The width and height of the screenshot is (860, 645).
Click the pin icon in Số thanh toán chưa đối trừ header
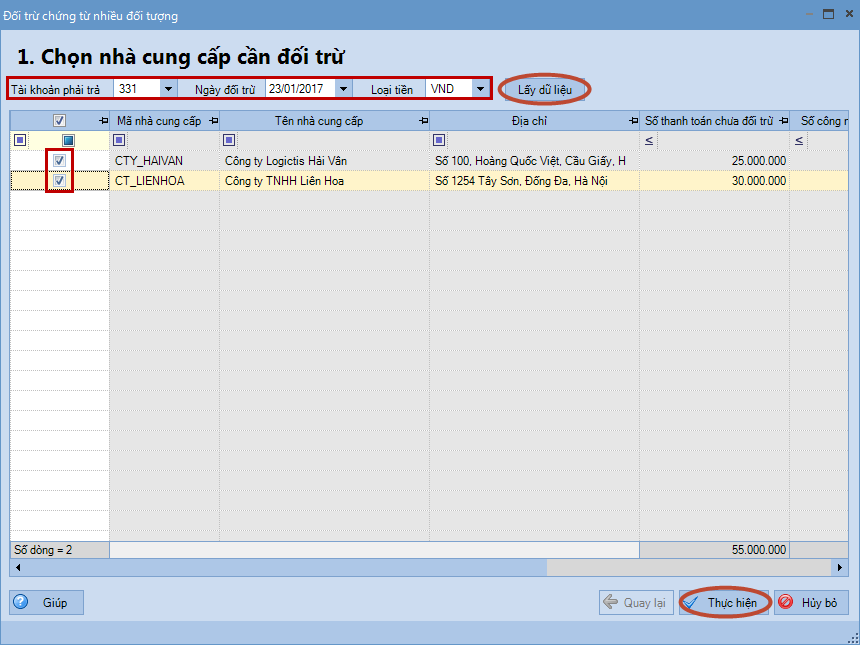(782, 121)
